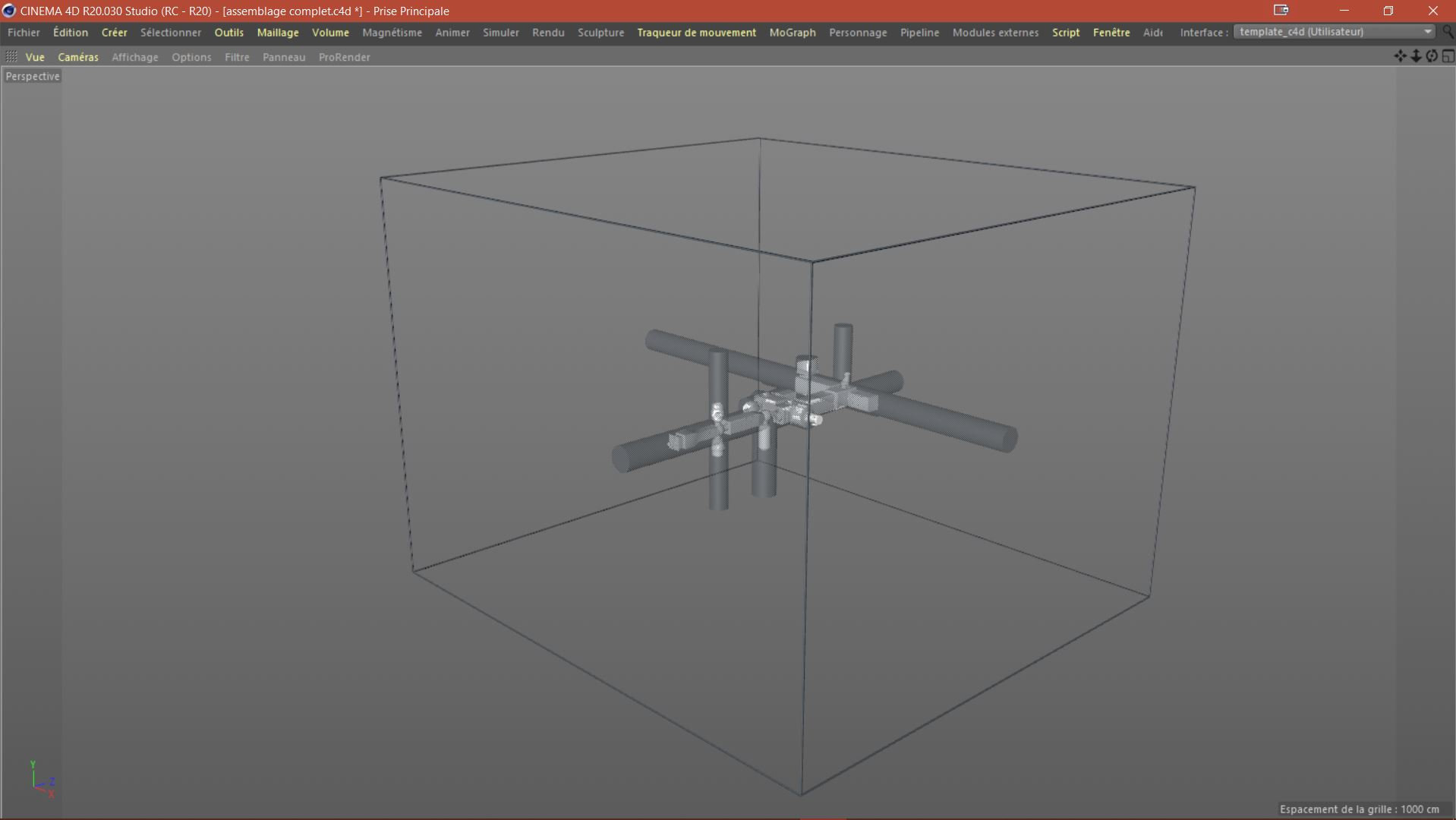Viewport: 1456px width, 820px height.
Task: Open the MoGraph menu
Action: click(792, 33)
